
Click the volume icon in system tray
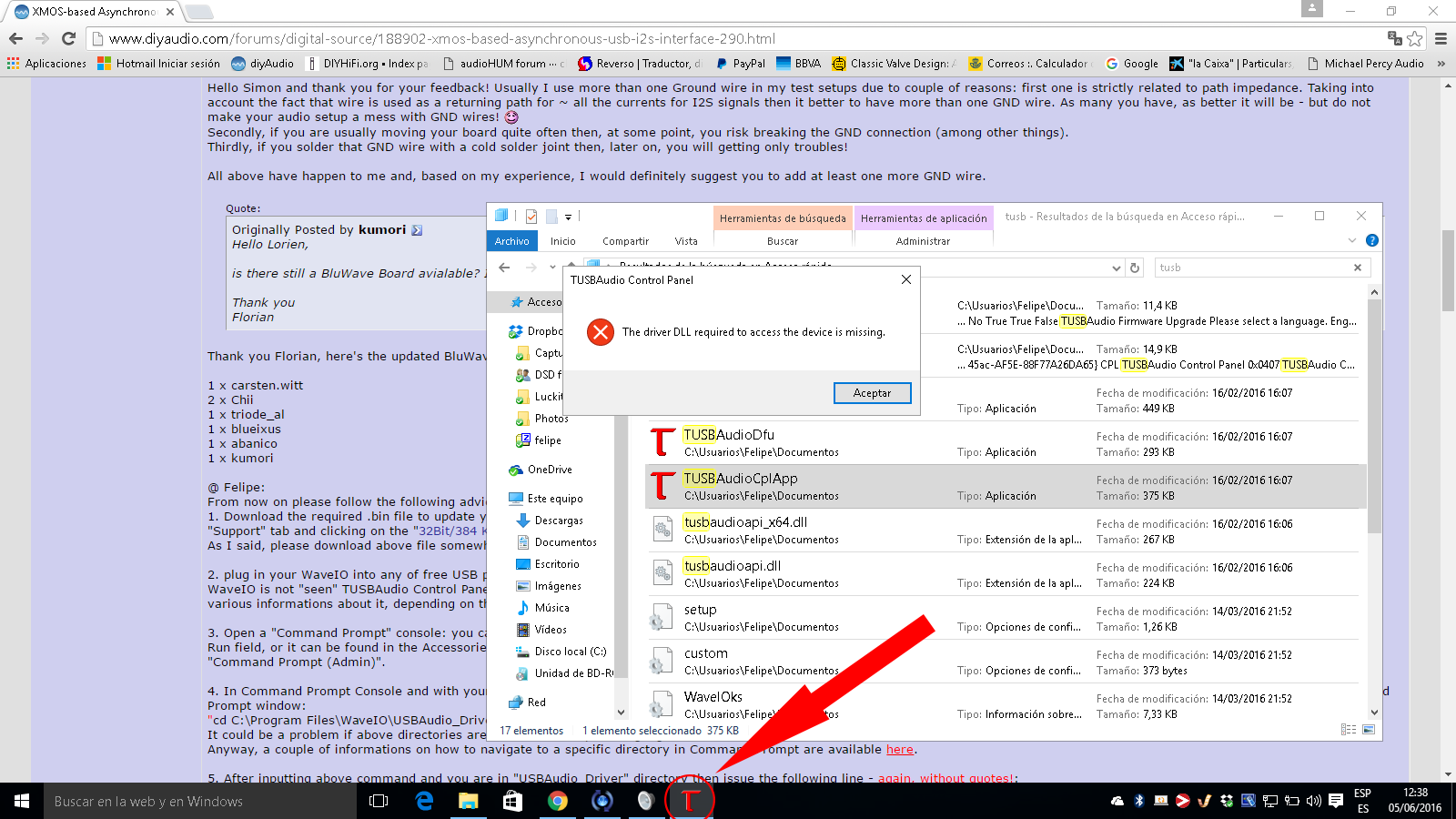(1313, 801)
